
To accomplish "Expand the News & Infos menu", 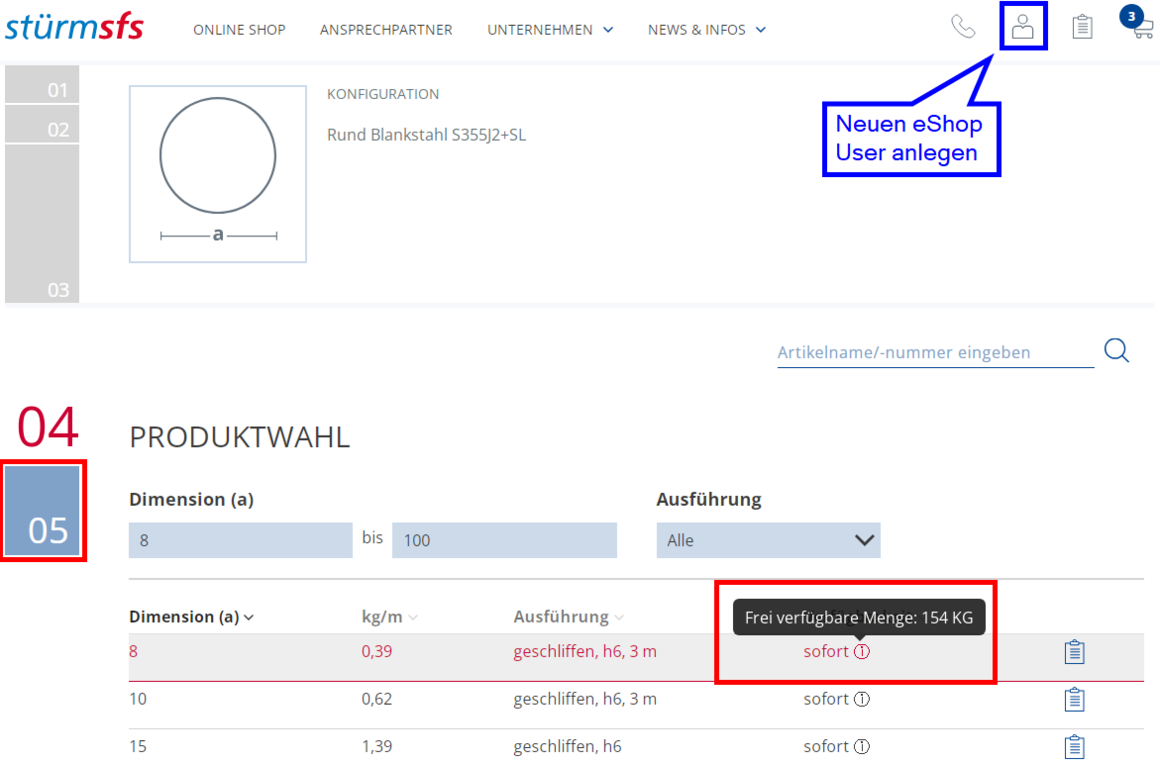I will (706, 30).
